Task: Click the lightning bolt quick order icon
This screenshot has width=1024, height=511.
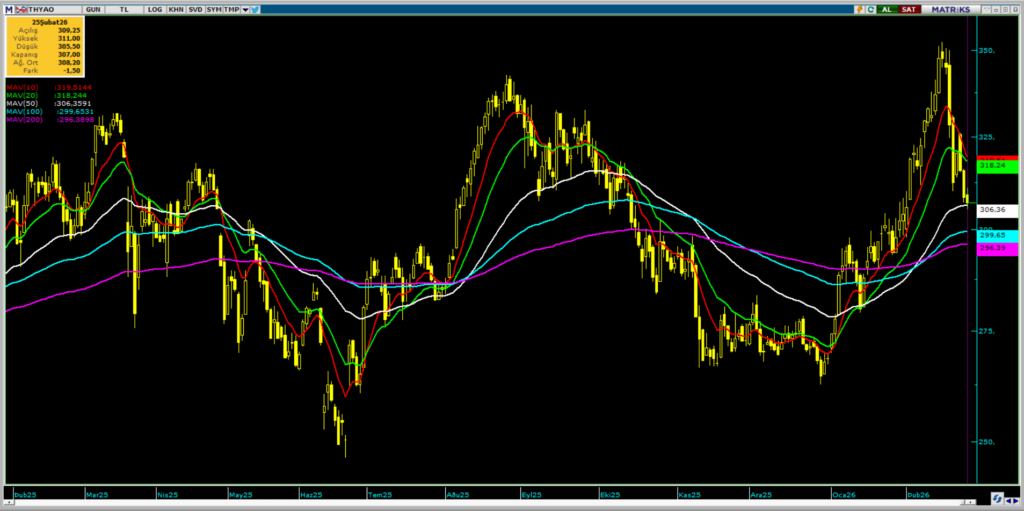Action: [858, 8]
